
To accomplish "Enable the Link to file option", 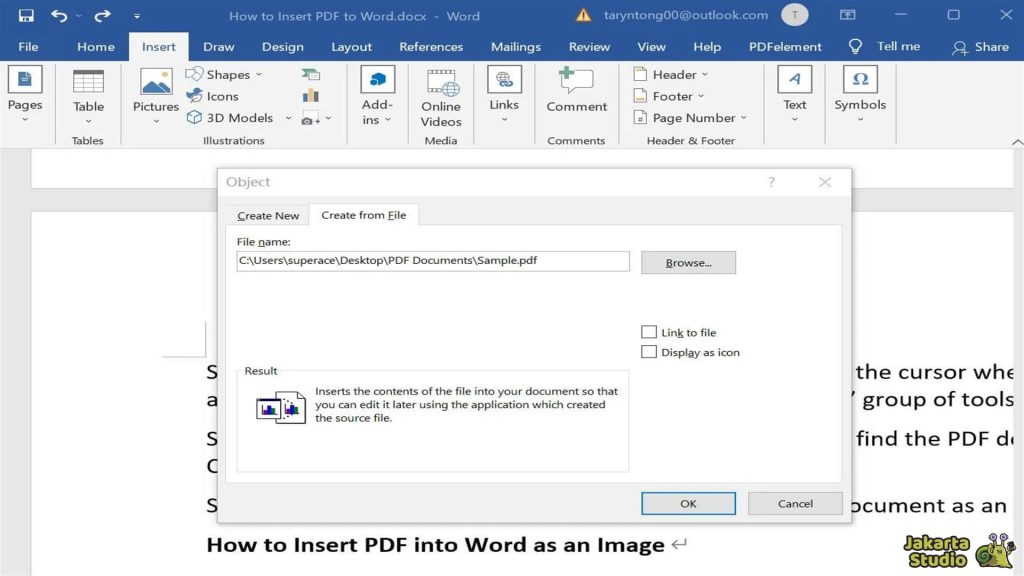I will coord(649,331).
